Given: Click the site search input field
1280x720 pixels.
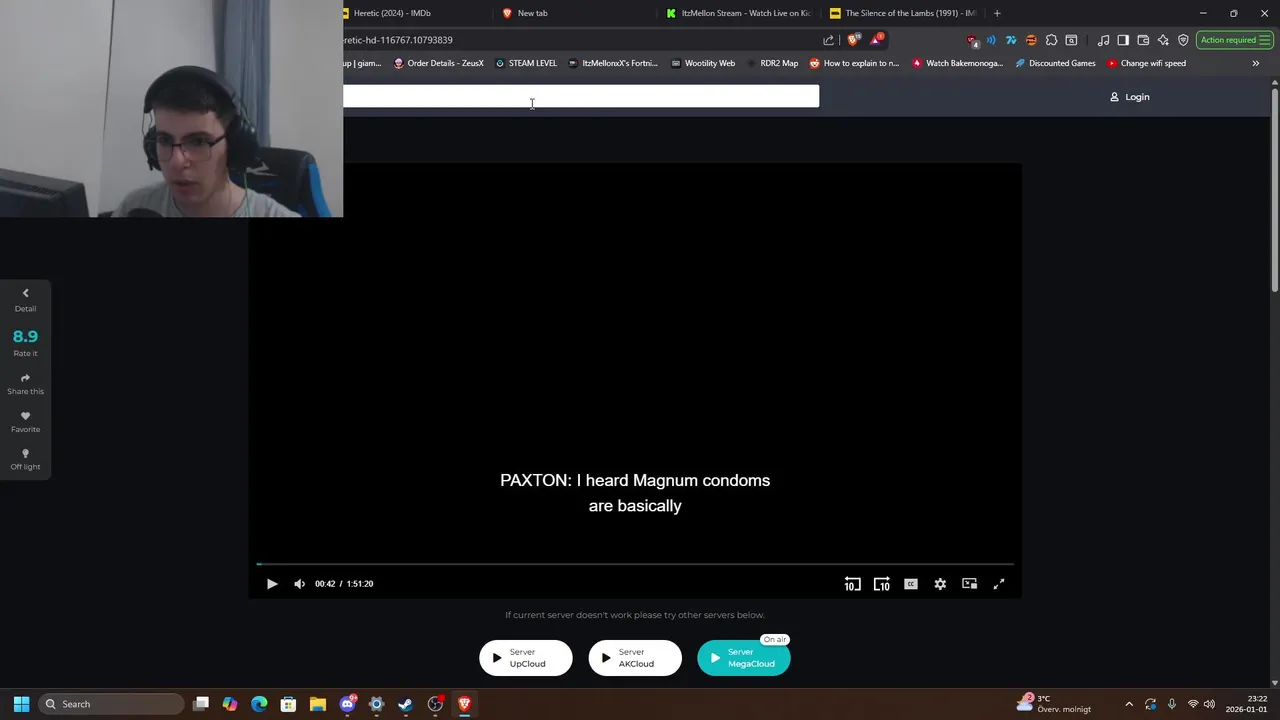Looking at the screenshot, I should click(x=581, y=96).
